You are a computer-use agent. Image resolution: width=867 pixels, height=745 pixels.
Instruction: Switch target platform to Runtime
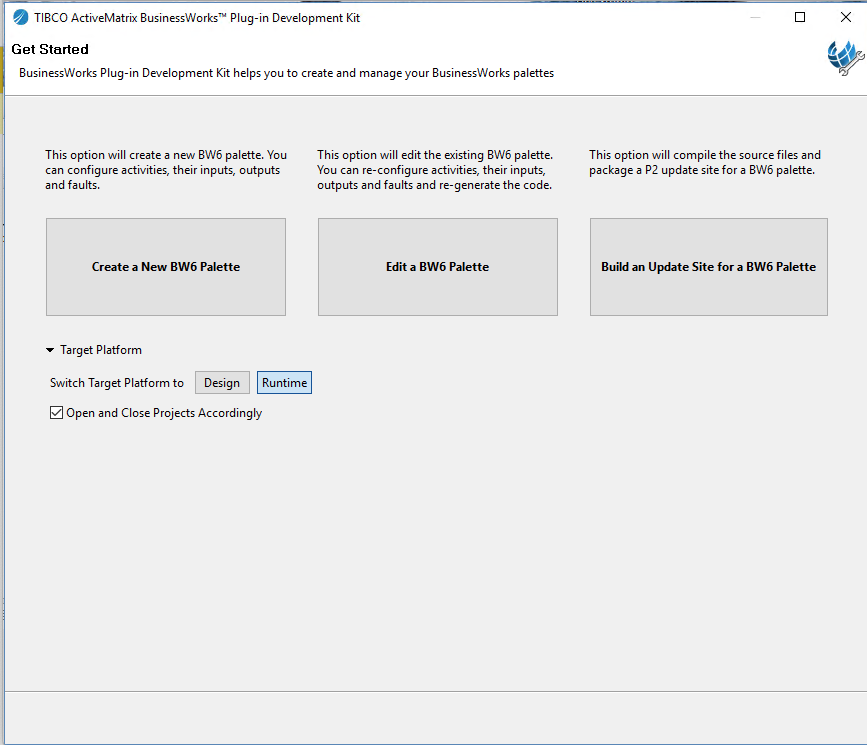(284, 383)
